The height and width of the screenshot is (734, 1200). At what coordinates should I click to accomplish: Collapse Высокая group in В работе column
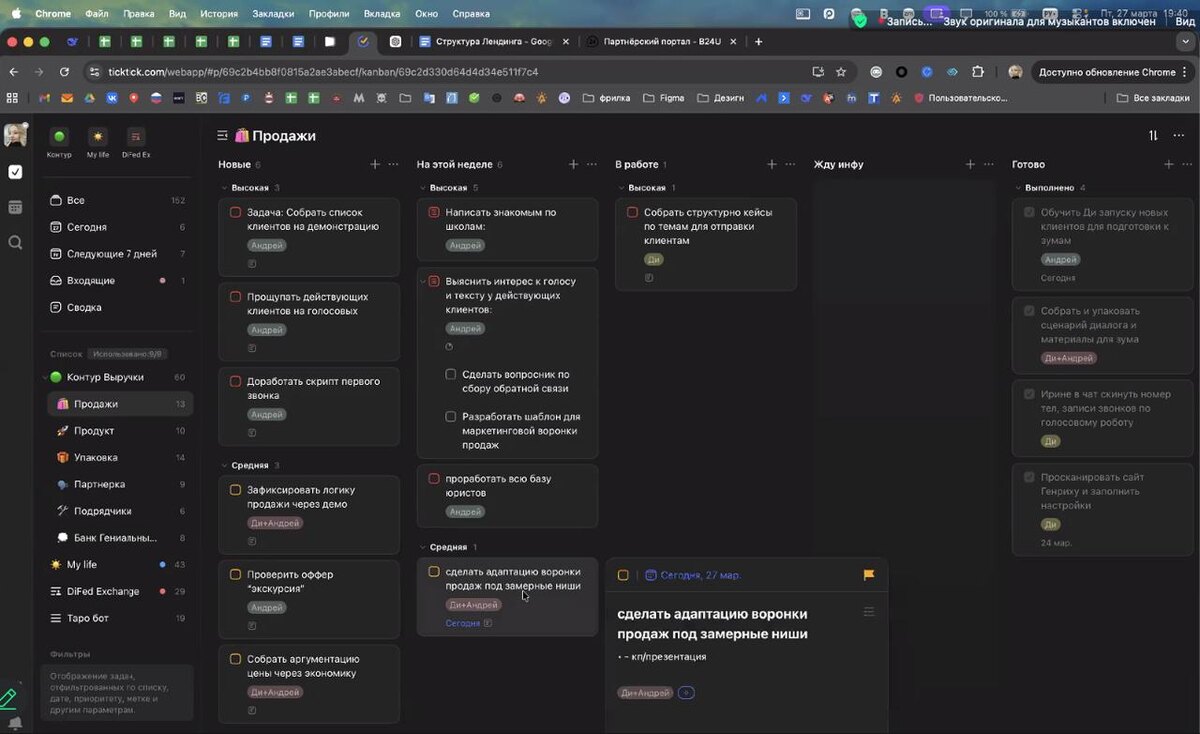(x=620, y=188)
